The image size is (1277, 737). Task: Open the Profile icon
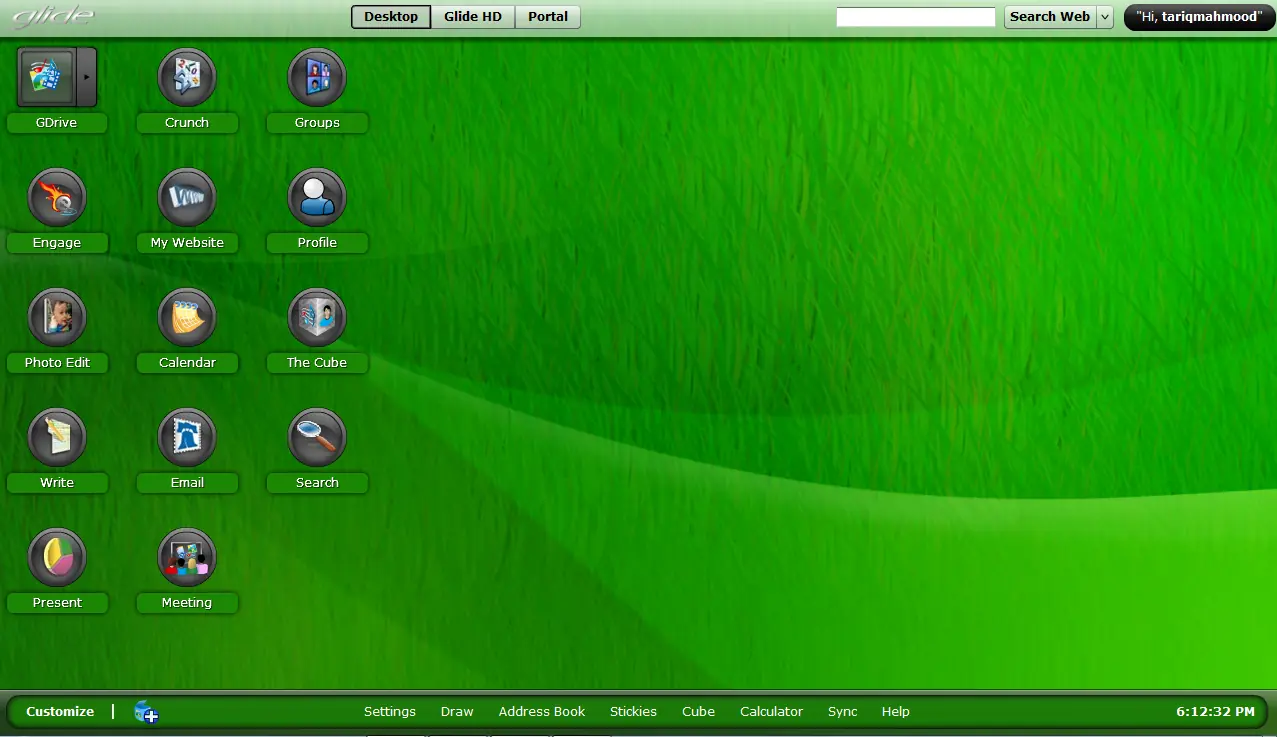tap(317, 197)
